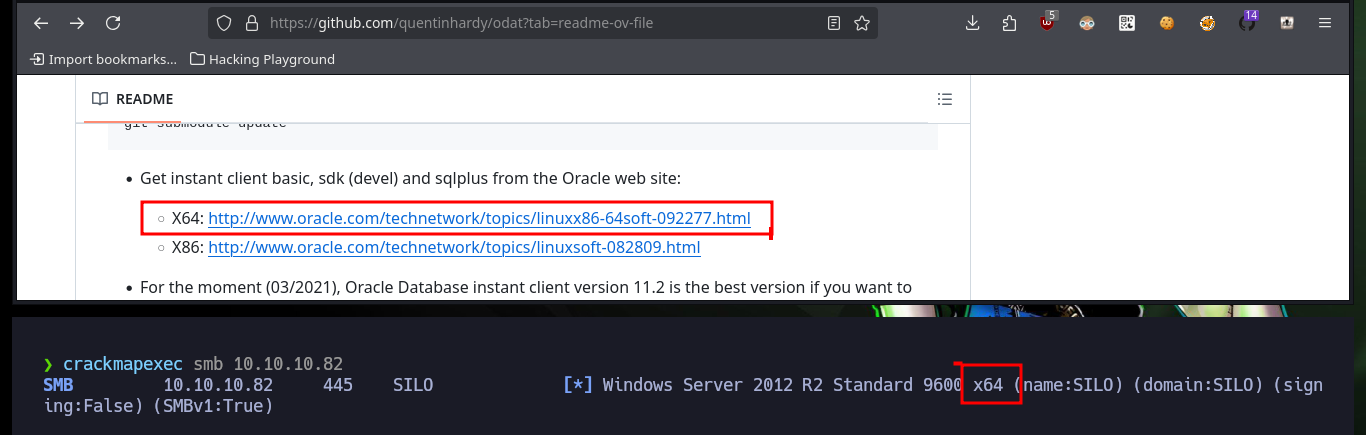Bookmark this page with the star

(861, 22)
